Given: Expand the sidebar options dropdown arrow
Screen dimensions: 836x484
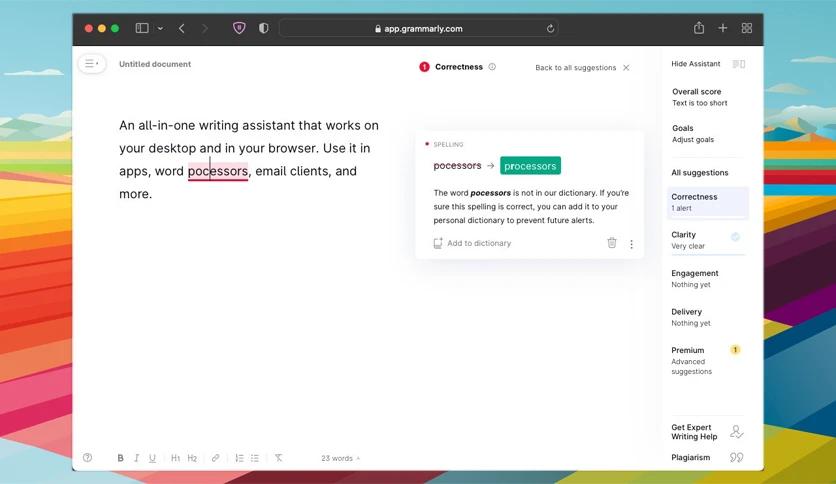Looking at the screenshot, I should click(160, 29).
